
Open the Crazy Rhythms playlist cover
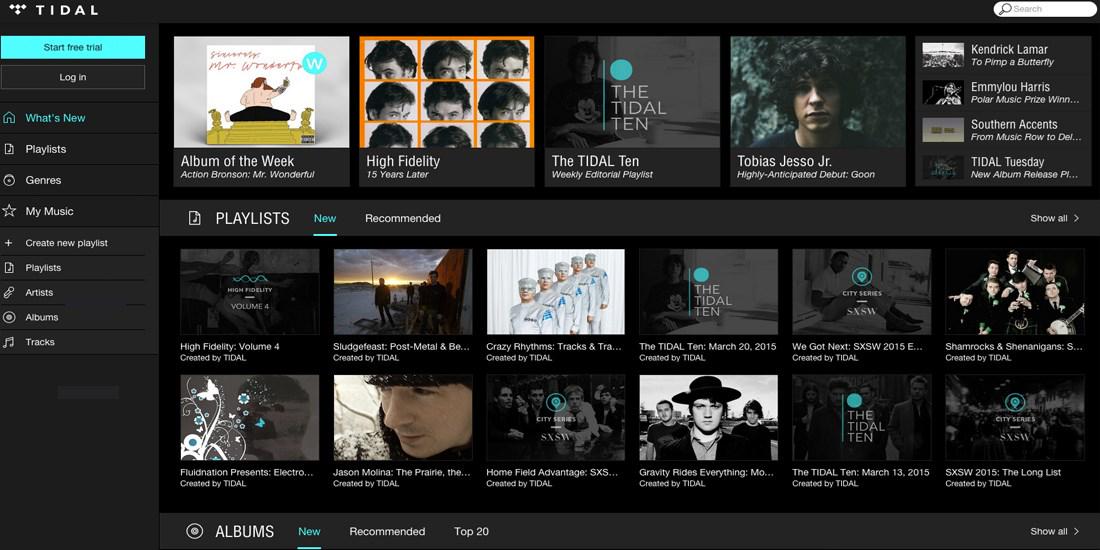556,292
